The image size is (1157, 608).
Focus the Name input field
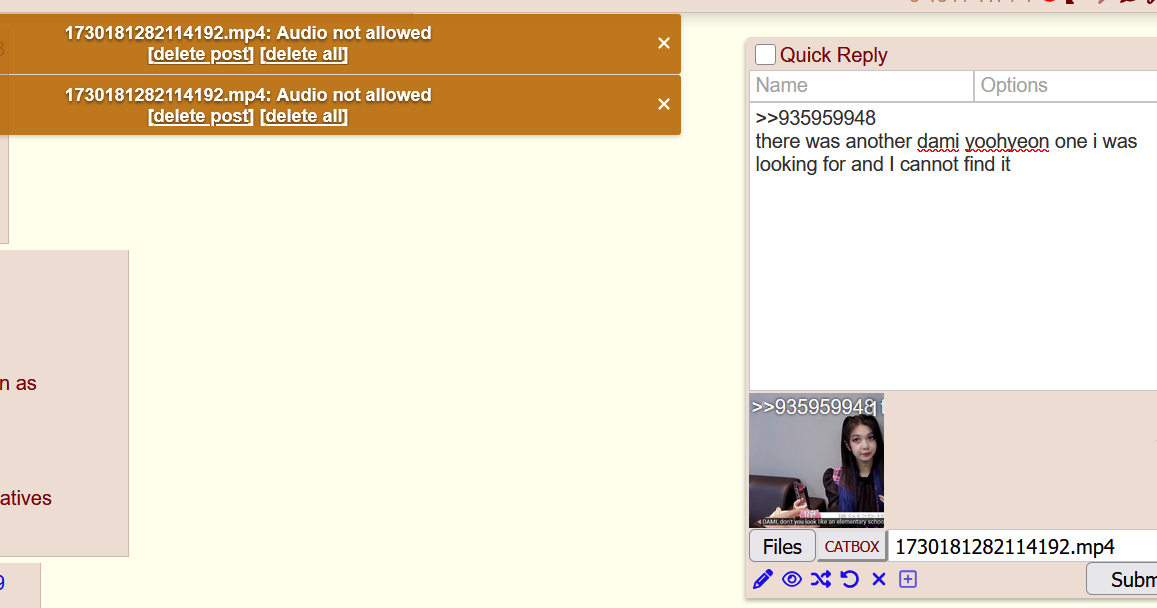click(x=861, y=86)
